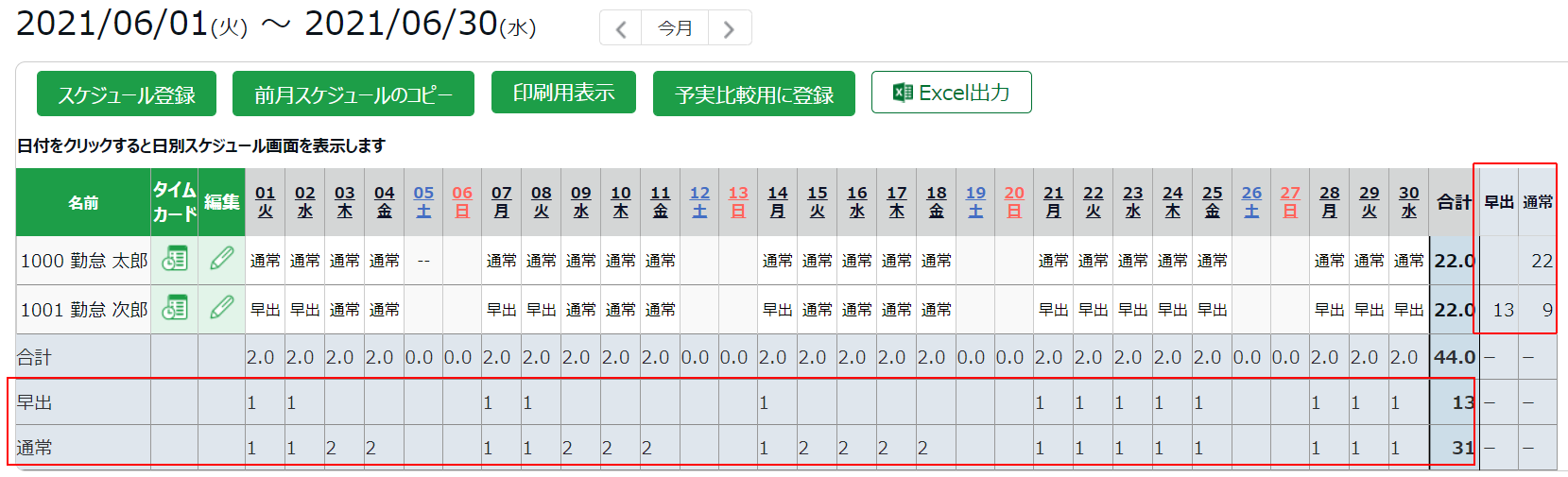Click the Excel出力 button
This screenshot has height=477, width=1568.
pyautogui.click(x=951, y=93)
